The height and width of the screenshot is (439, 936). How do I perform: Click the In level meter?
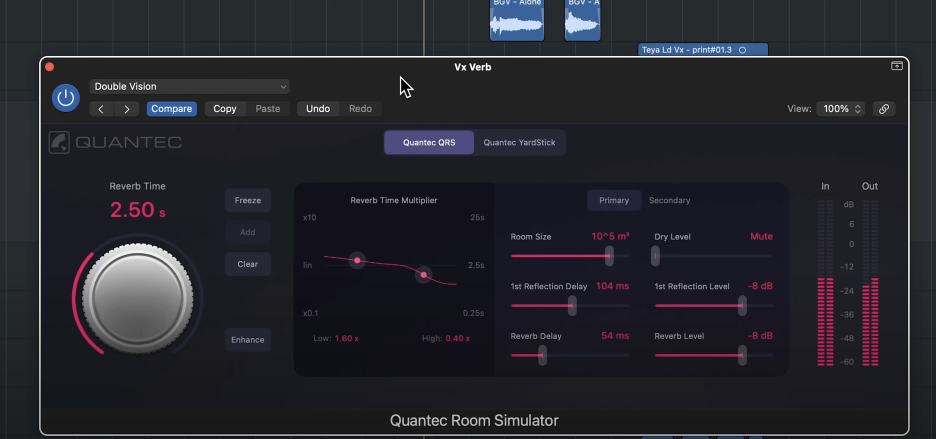[825, 283]
